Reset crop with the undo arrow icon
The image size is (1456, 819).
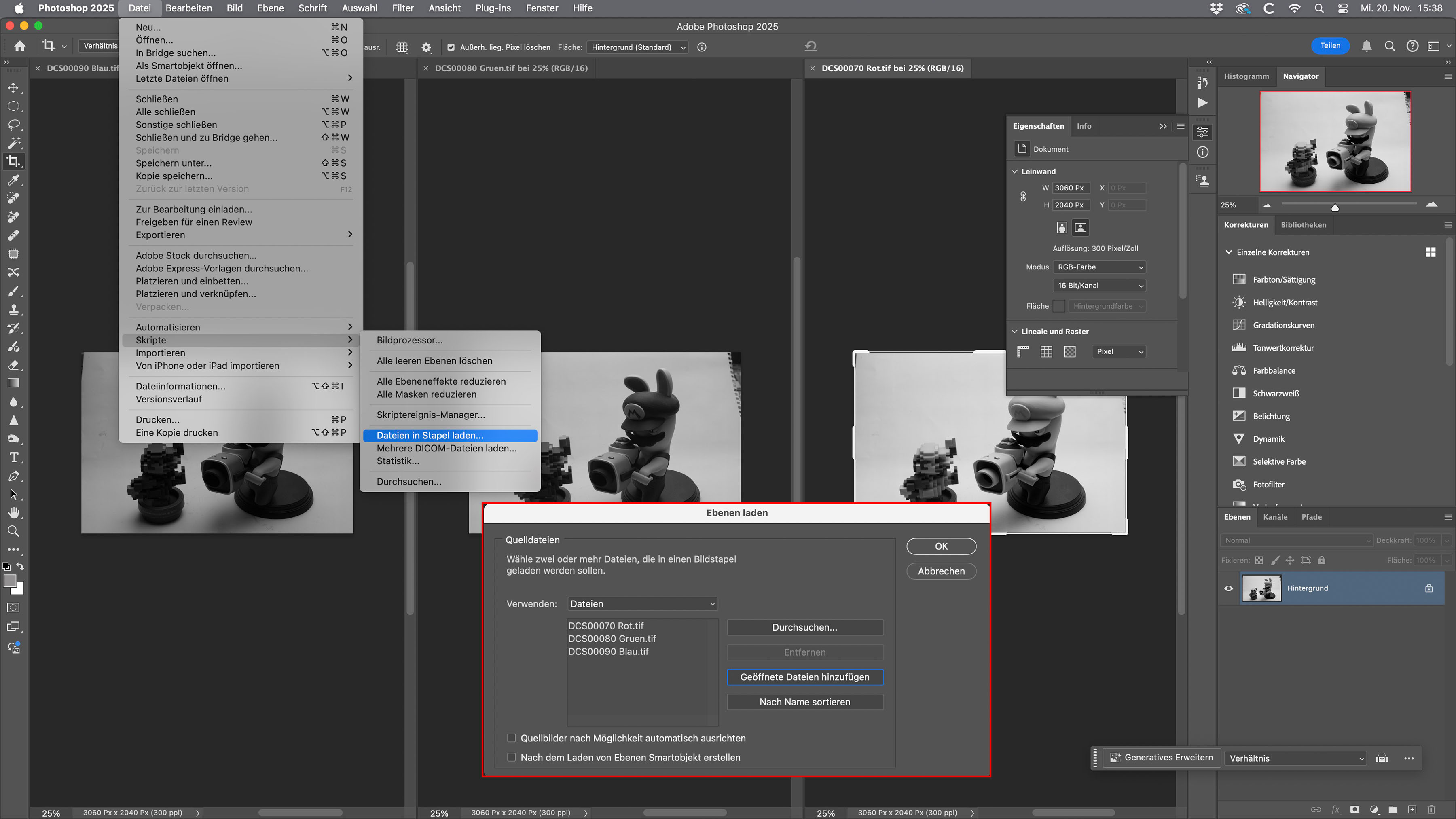pos(811,47)
